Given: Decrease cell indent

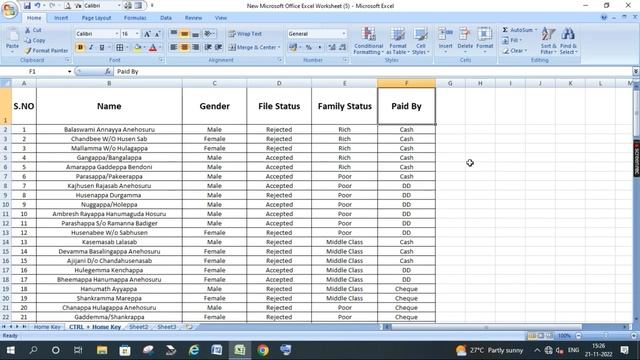Looking at the screenshot, I should coord(208,48).
